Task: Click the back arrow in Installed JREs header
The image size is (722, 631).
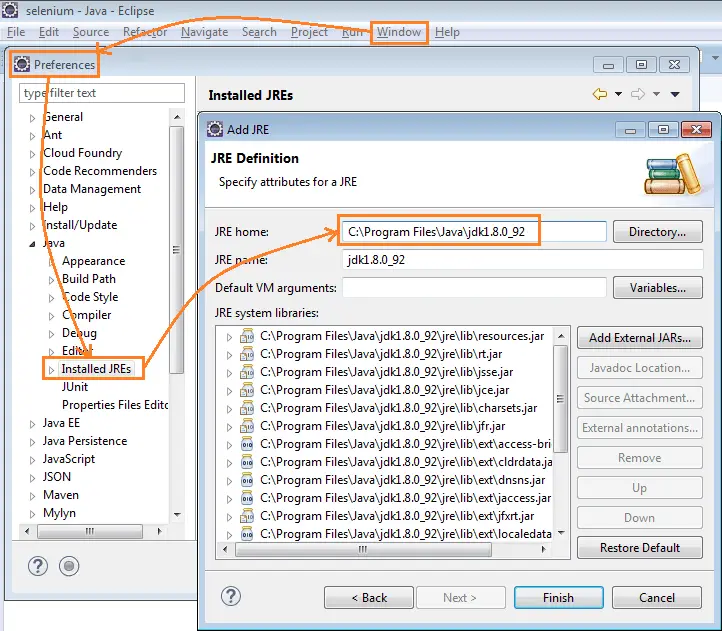Action: (x=600, y=94)
